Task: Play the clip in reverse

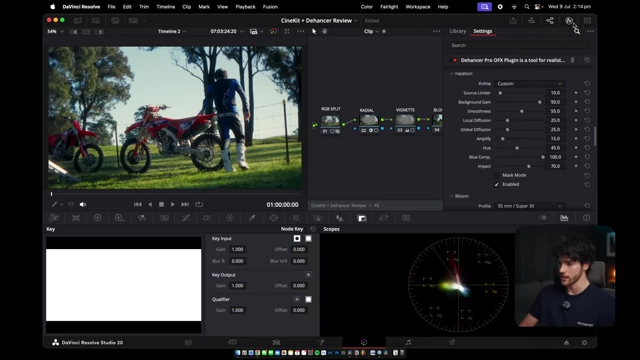Action: pyautogui.click(x=150, y=204)
